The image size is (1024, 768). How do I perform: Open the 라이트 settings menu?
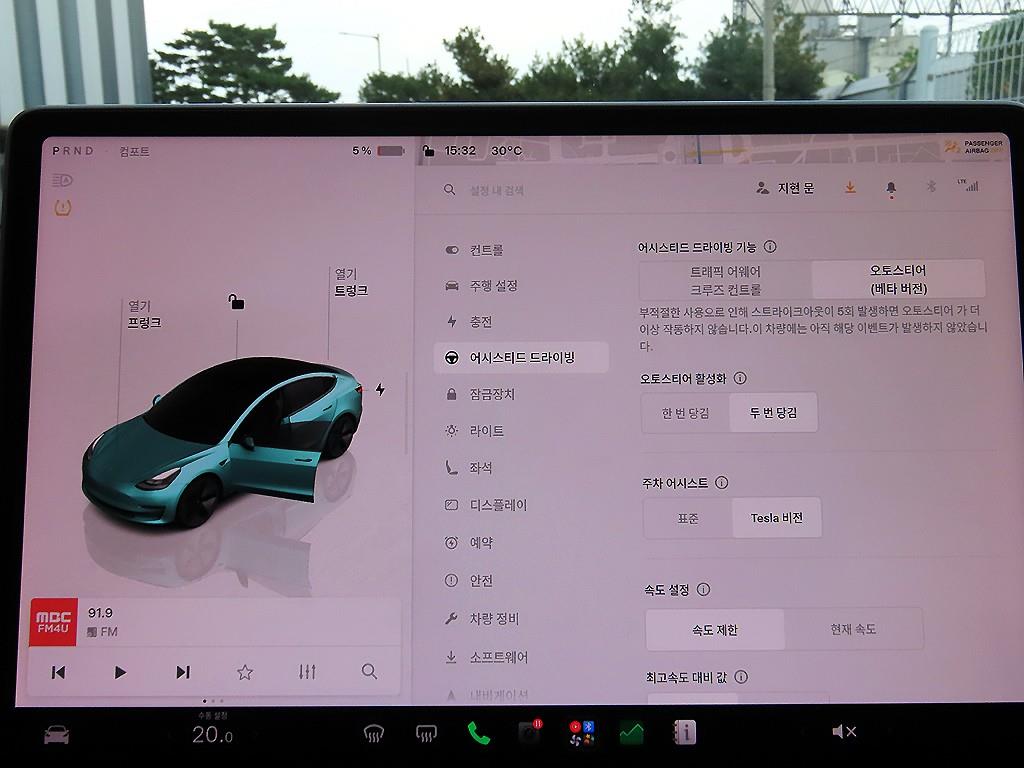[475, 431]
